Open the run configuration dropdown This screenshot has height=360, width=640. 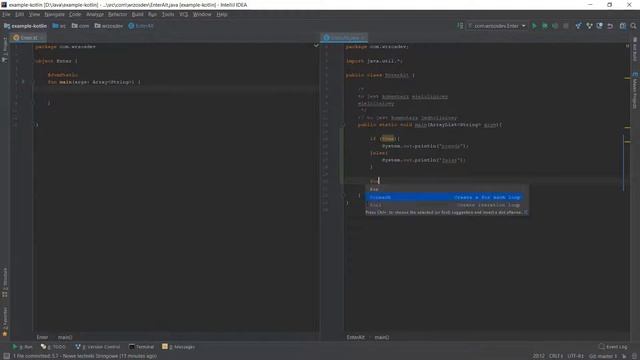pos(497,26)
